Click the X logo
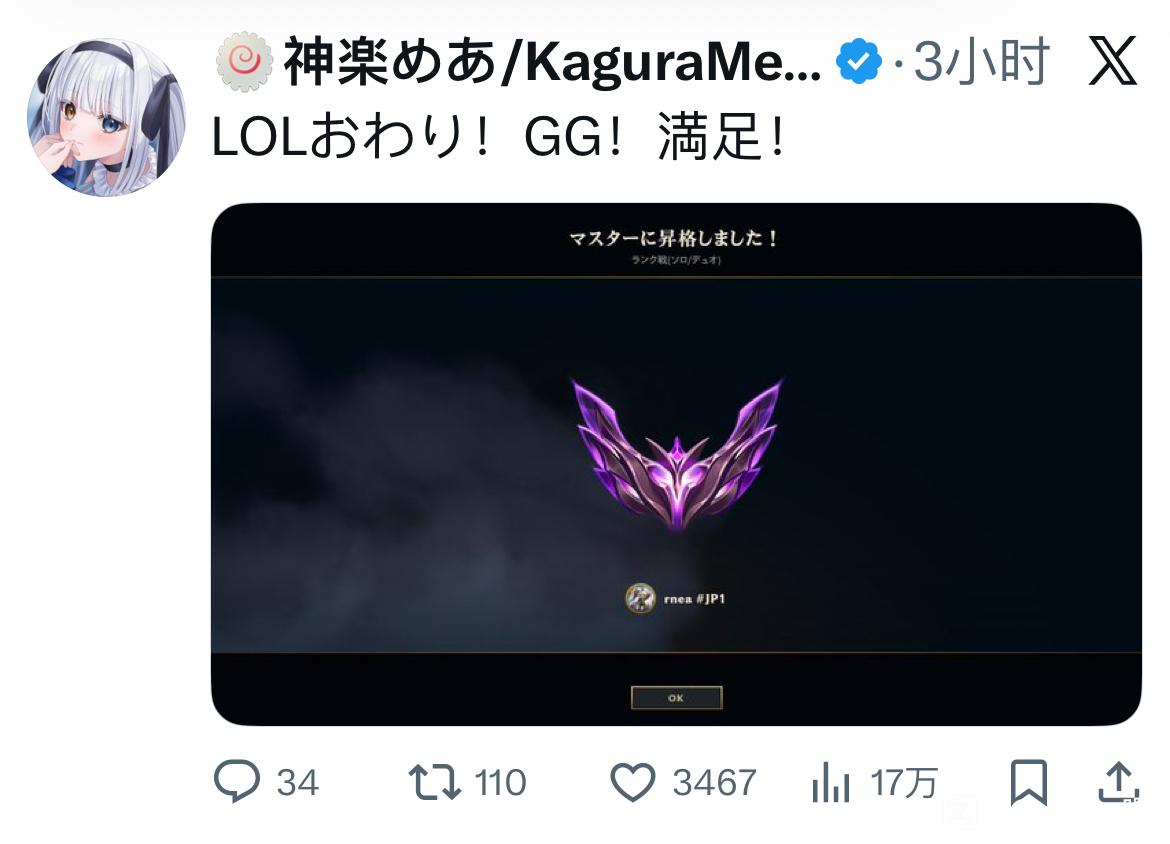This screenshot has width=1170, height=844. tap(1112, 60)
